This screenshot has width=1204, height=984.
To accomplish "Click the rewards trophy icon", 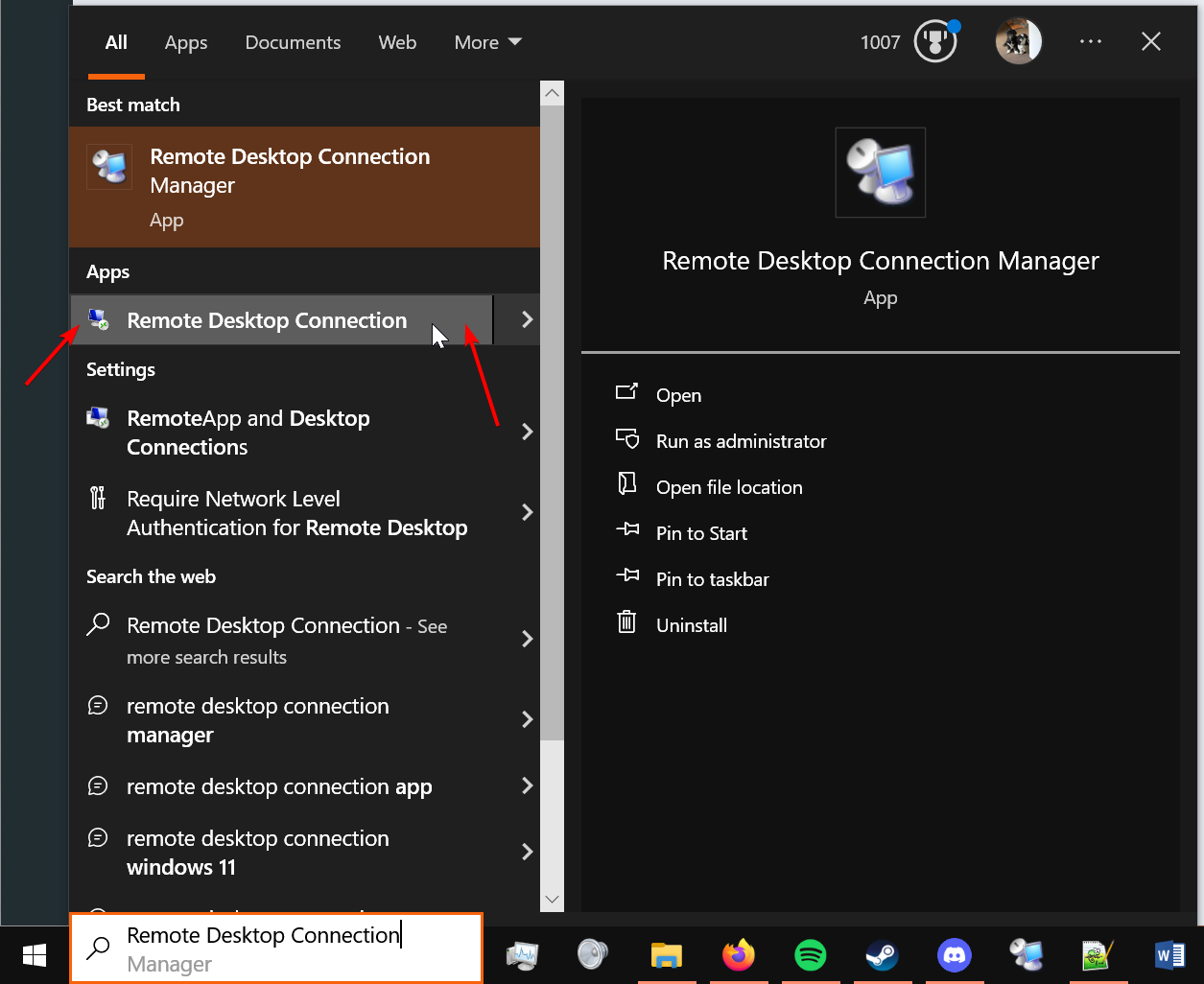I will pos(934,42).
